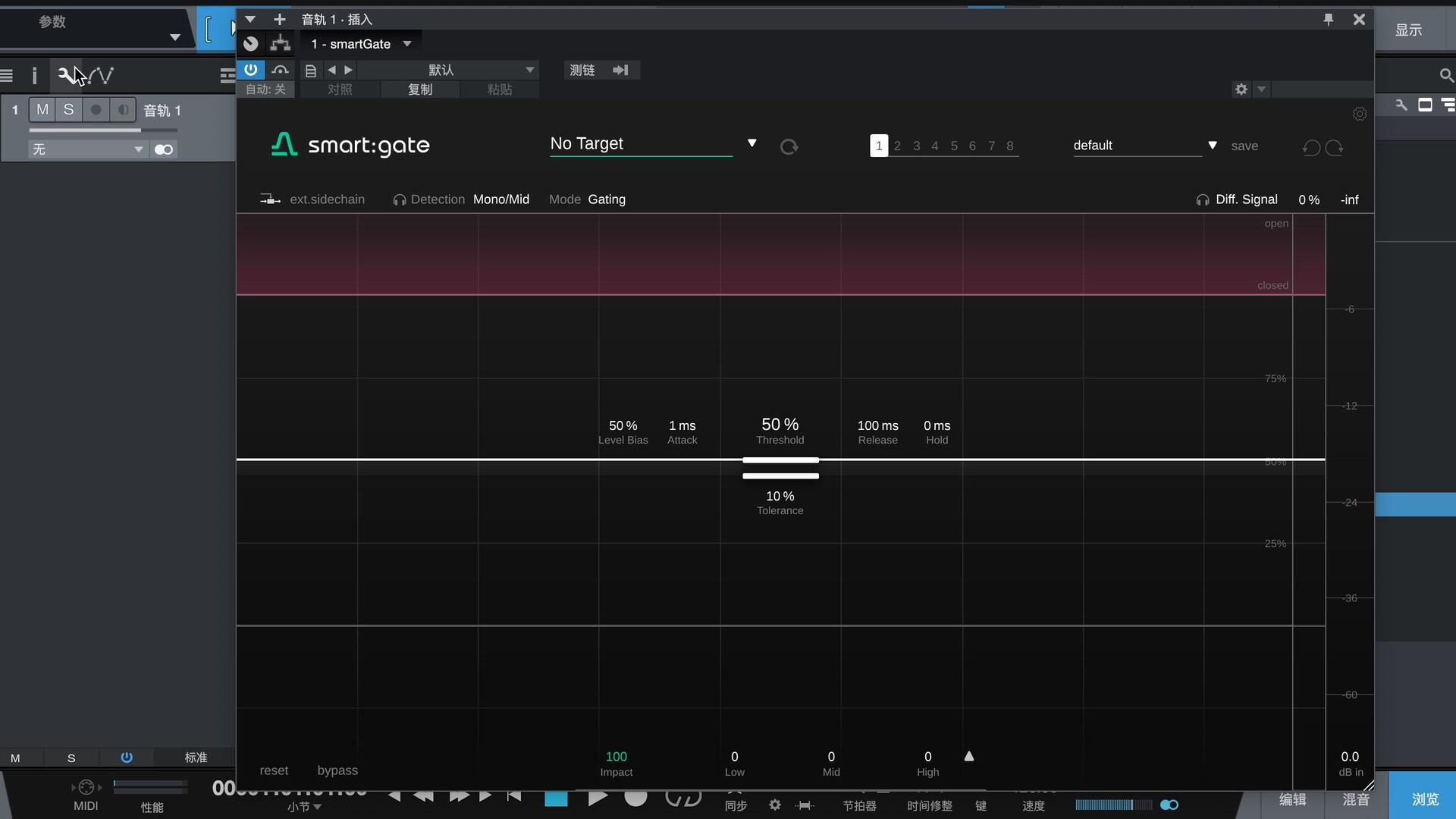Click the 复制 copy button
Screen dimensions: 1456x819
pyautogui.click(x=420, y=89)
